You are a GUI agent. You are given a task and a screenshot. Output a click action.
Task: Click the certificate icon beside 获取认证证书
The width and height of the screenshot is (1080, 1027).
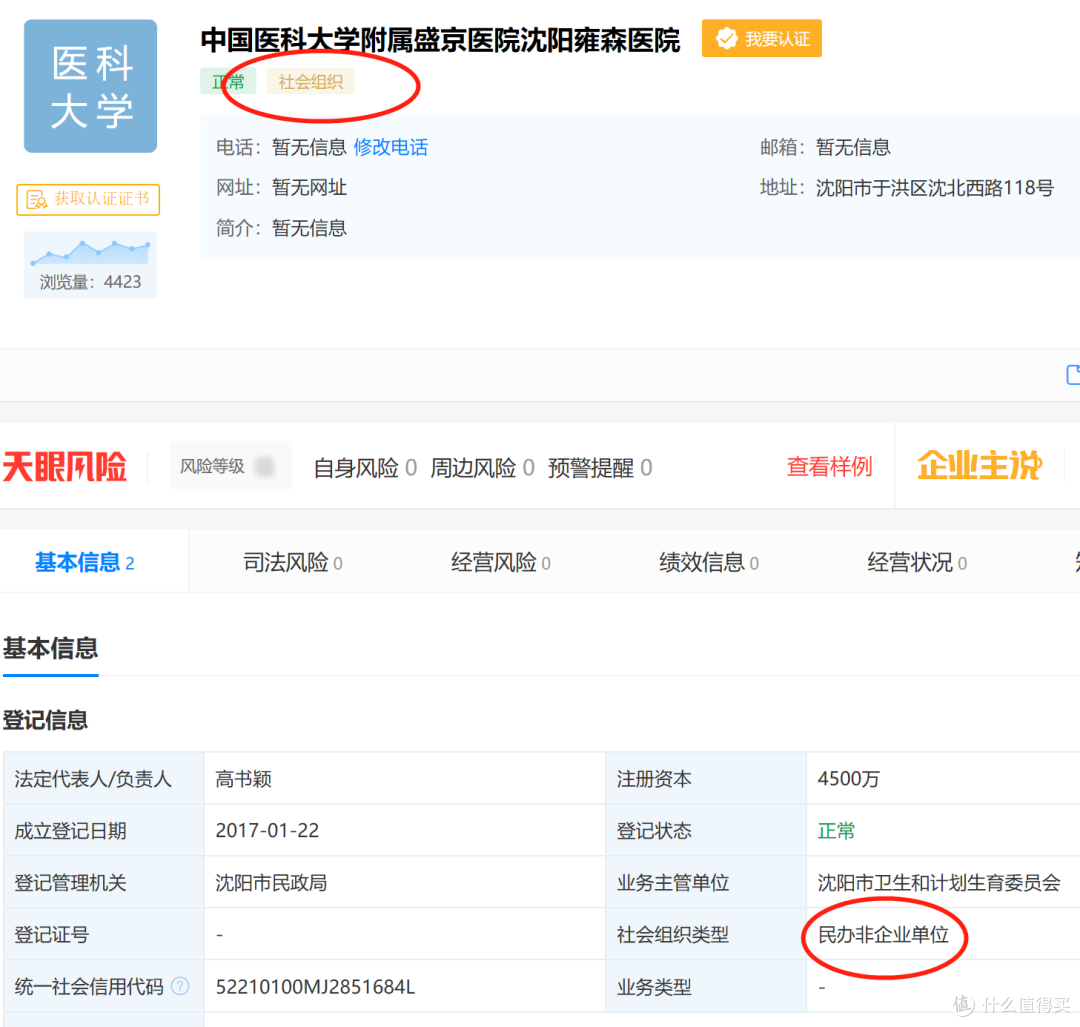coord(36,200)
